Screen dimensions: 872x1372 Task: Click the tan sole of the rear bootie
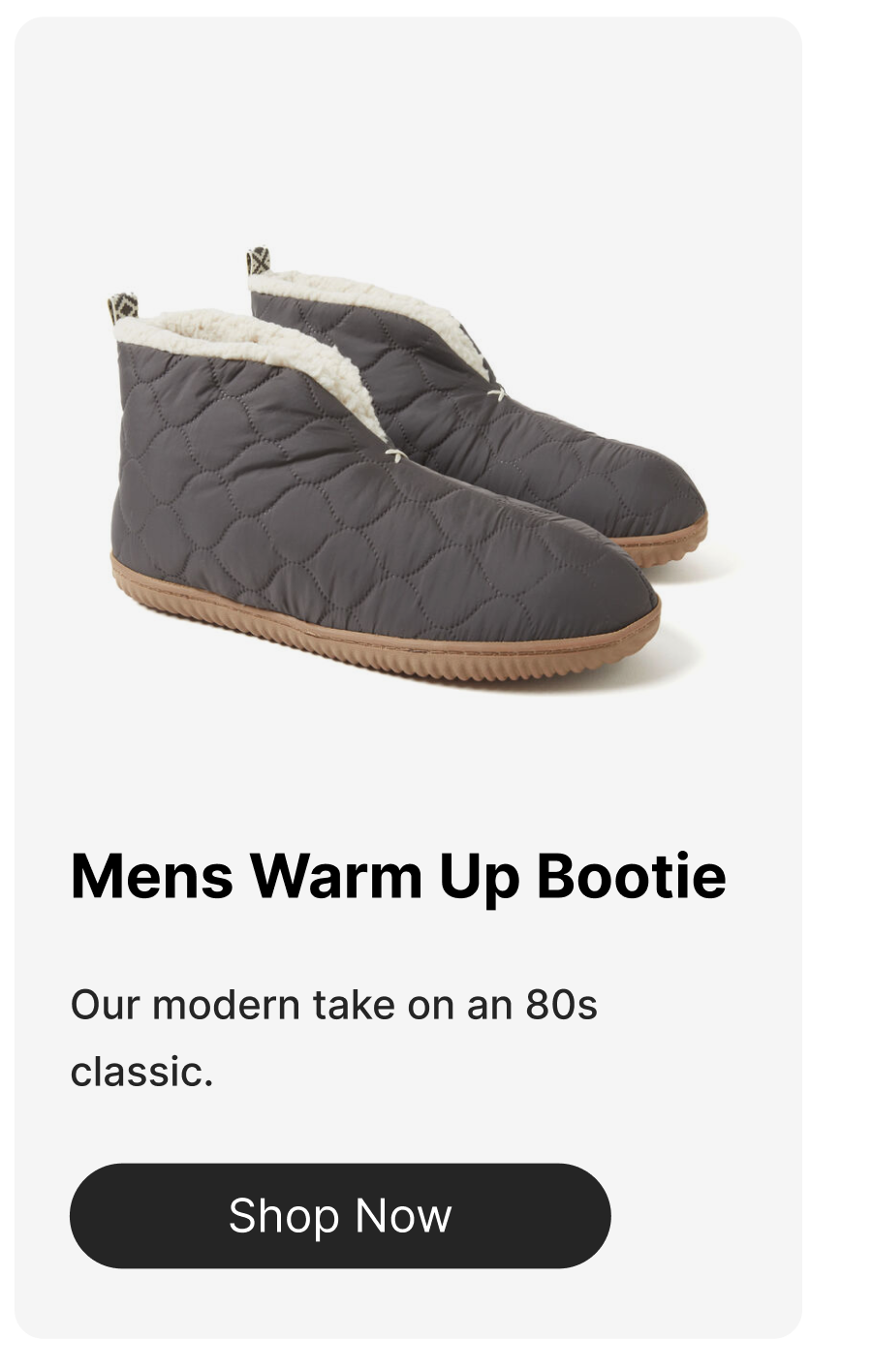tap(669, 545)
